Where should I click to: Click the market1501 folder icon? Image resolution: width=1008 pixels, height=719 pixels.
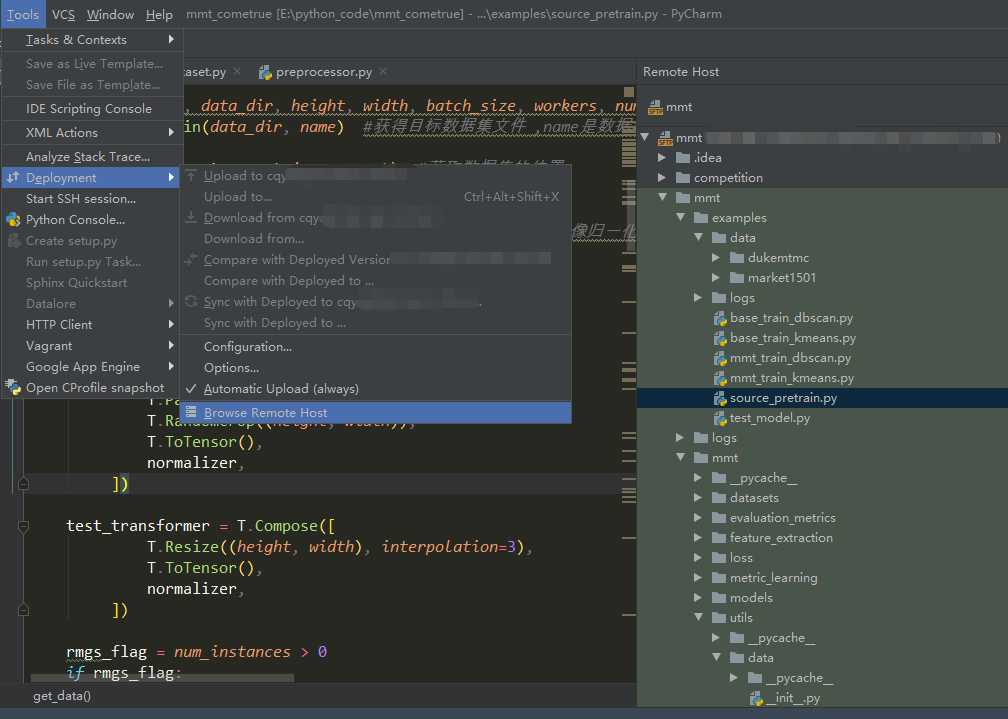point(738,278)
